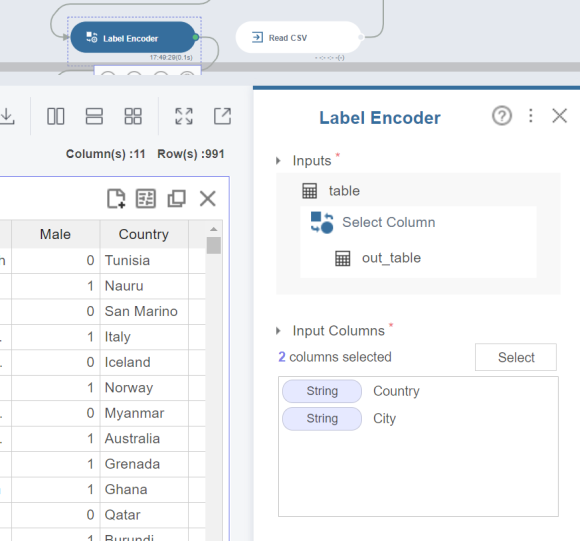This screenshot has height=541, width=580.
Task: Select the City column entry
Action: pyautogui.click(x=385, y=419)
